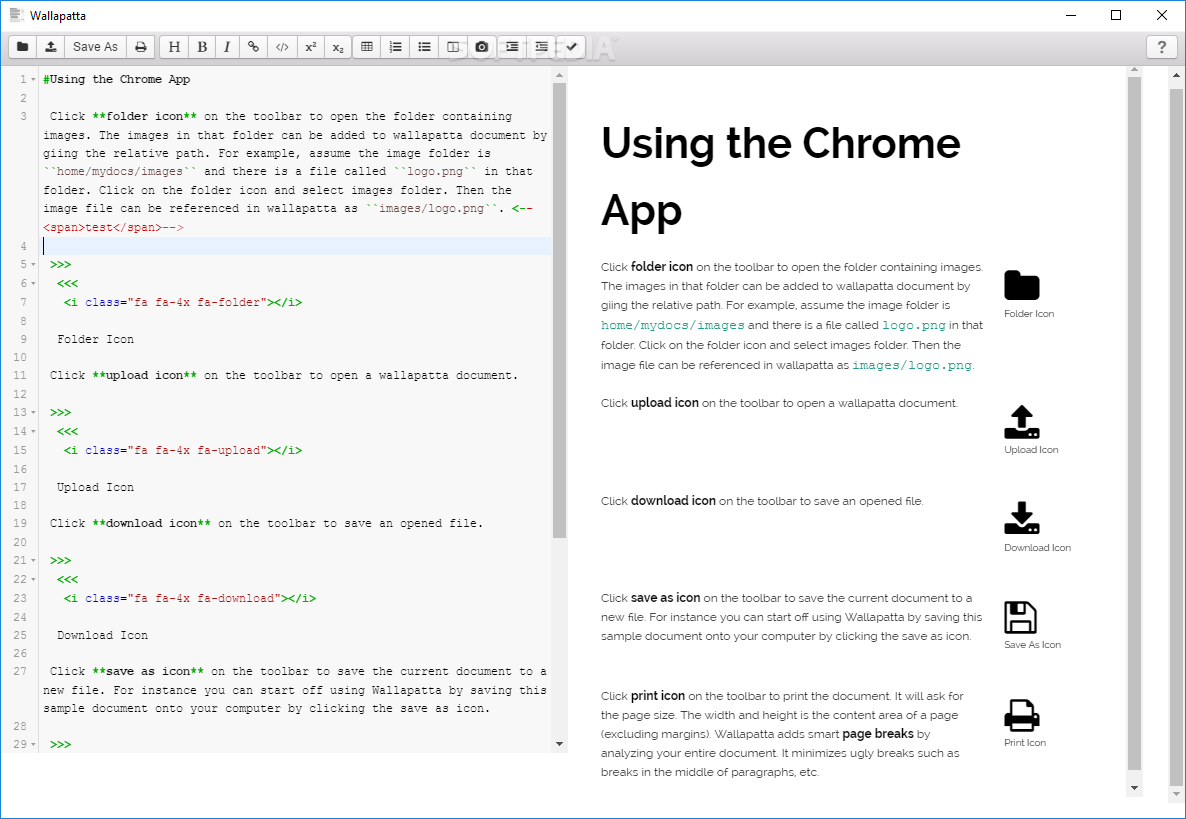Click the 'Using the Chrome App' preview heading

pyautogui.click(x=781, y=176)
